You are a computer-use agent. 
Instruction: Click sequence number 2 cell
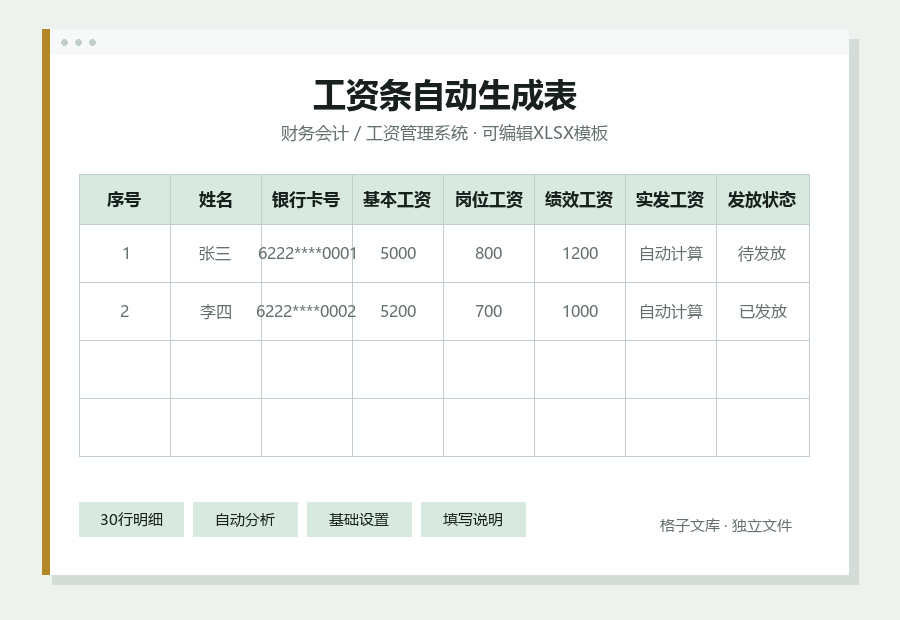pos(125,312)
